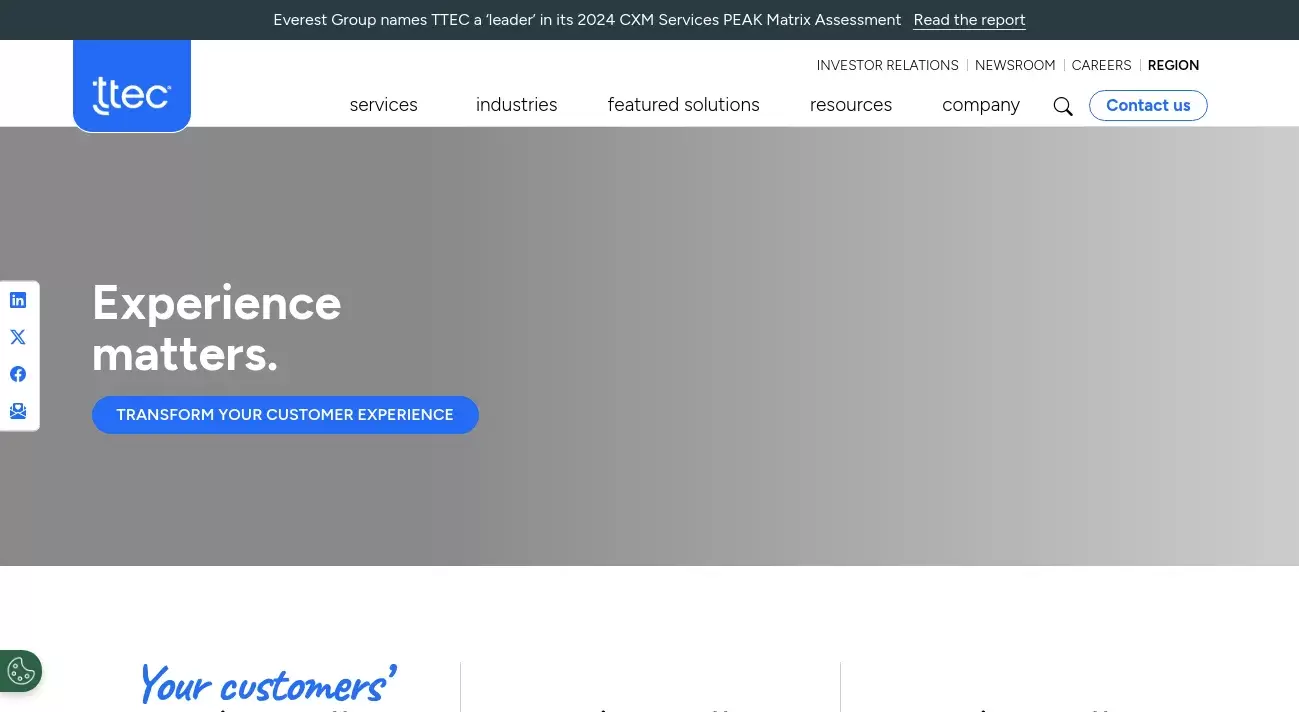Open search with the magnifying glass icon
The height and width of the screenshot is (712, 1299).
coord(1063,106)
